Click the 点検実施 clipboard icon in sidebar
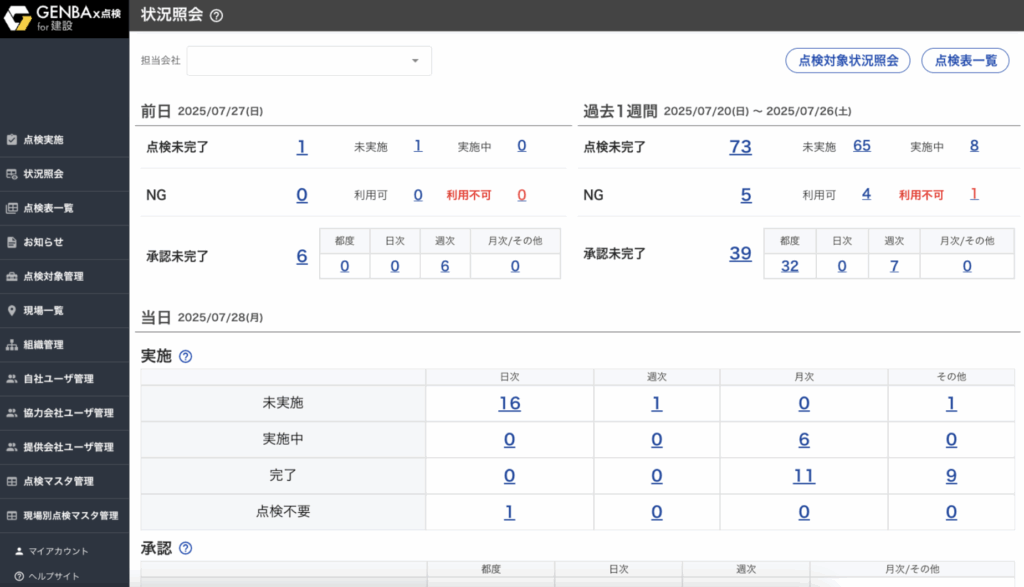1024x587 pixels. [x=12, y=140]
